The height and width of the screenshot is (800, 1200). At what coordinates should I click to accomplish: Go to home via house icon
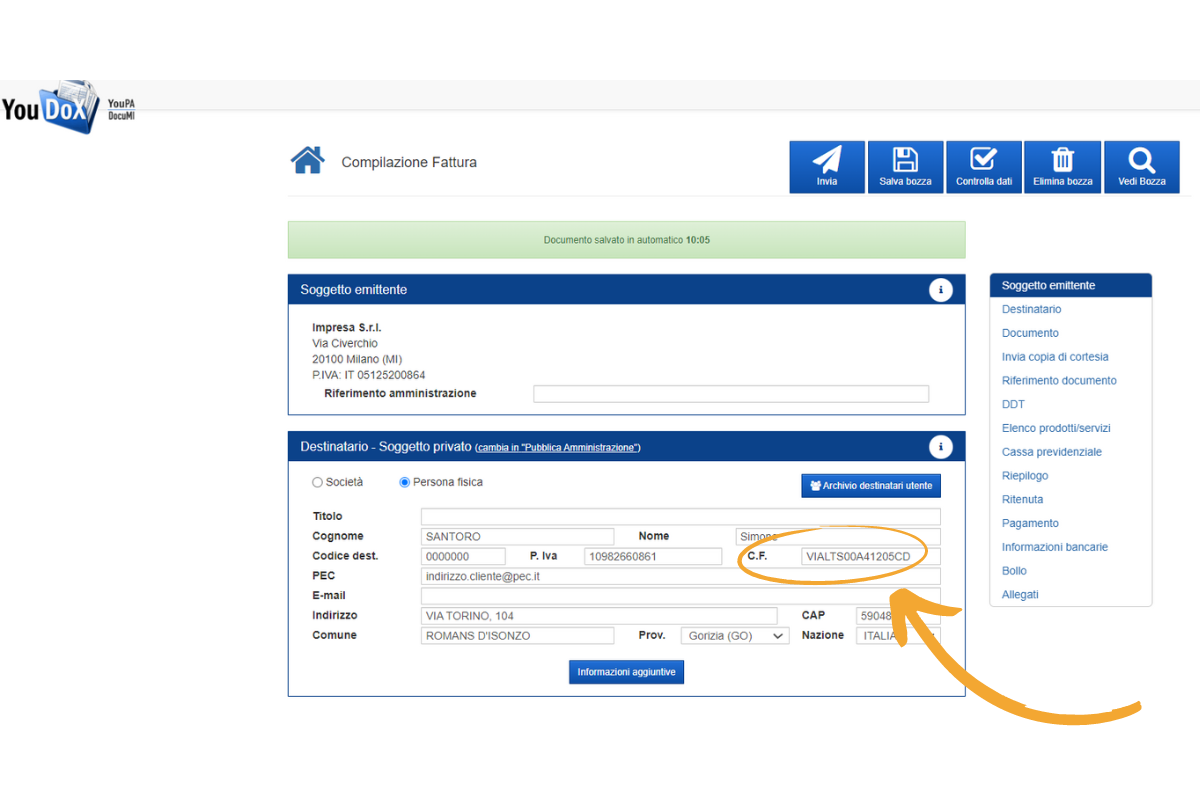coord(307,161)
